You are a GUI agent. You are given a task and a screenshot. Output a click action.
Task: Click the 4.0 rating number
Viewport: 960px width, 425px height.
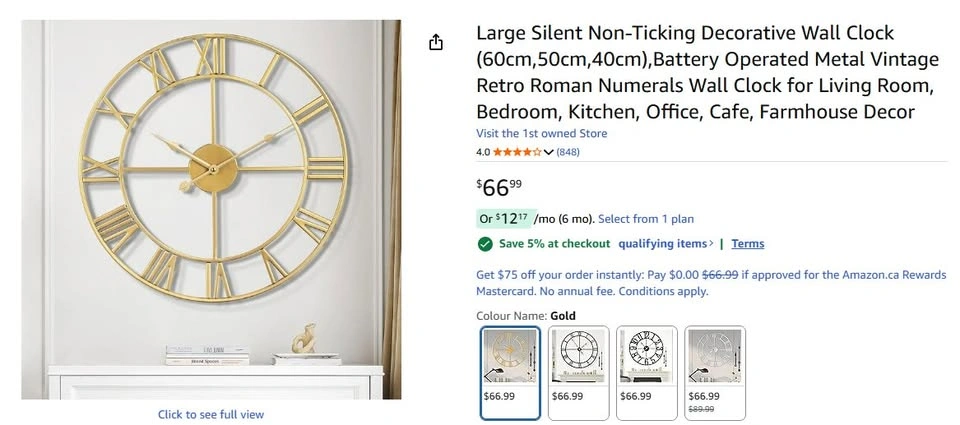tap(483, 152)
